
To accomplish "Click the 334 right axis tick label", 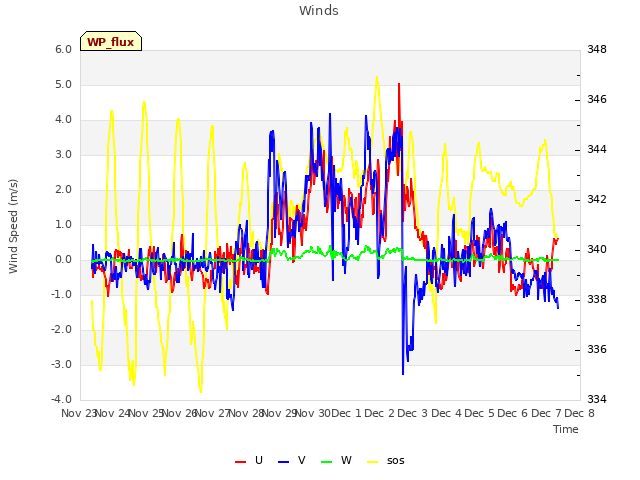I will (x=597, y=399).
